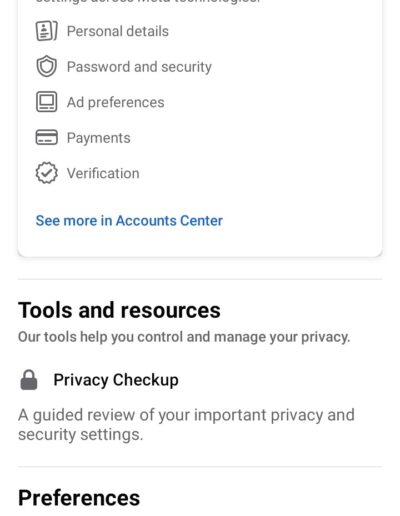400x516 pixels.
Task: Tap the privacy tools subtitle text
Action: [x=184, y=337]
